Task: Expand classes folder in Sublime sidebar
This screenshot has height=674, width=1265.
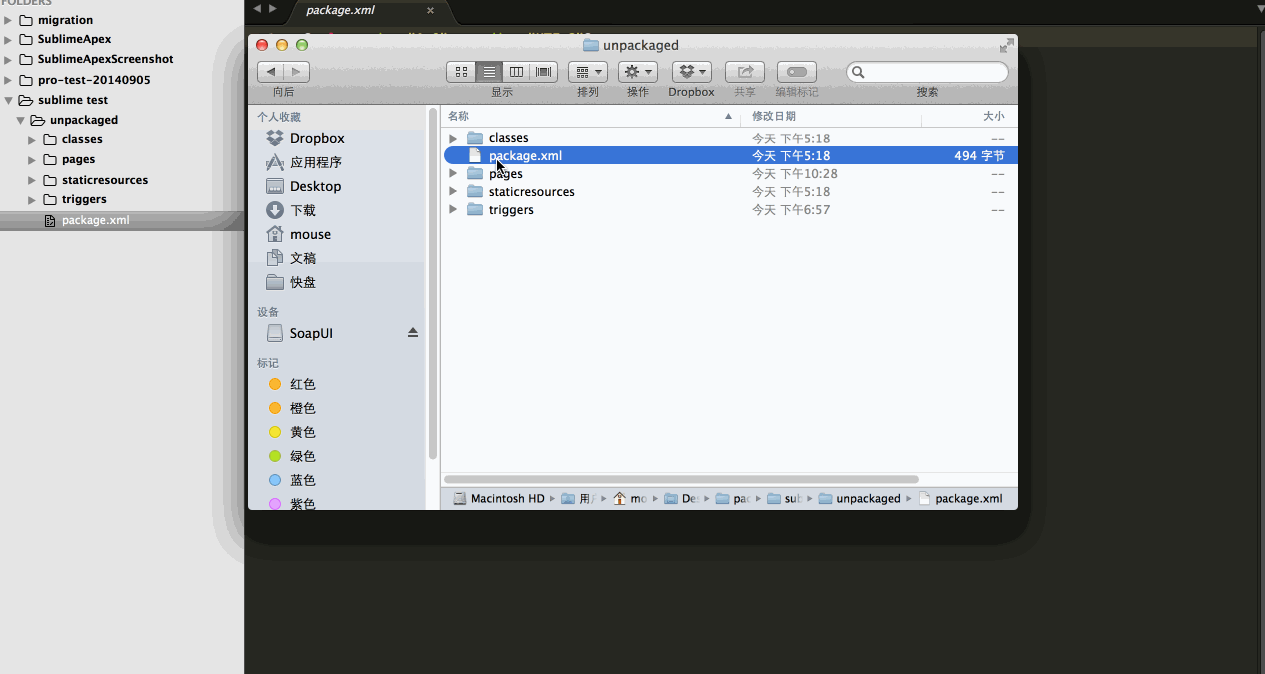Action: point(32,140)
